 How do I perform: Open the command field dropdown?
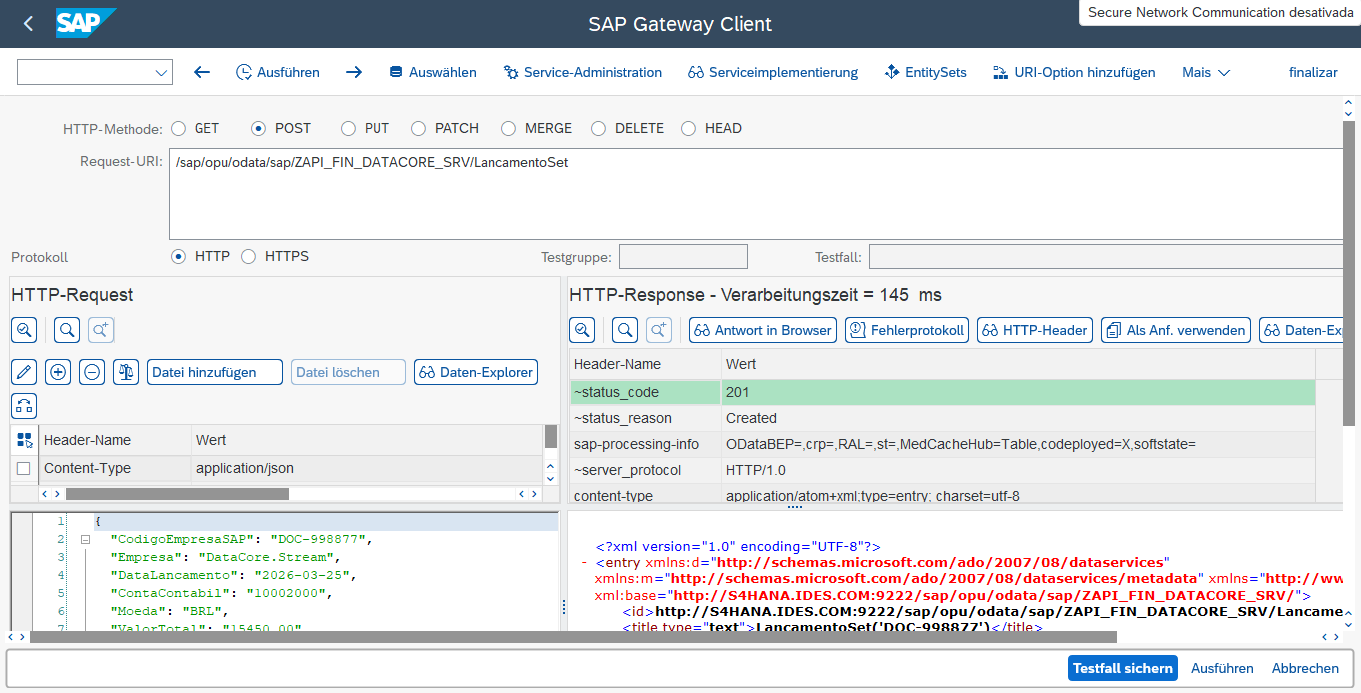pos(161,73)
